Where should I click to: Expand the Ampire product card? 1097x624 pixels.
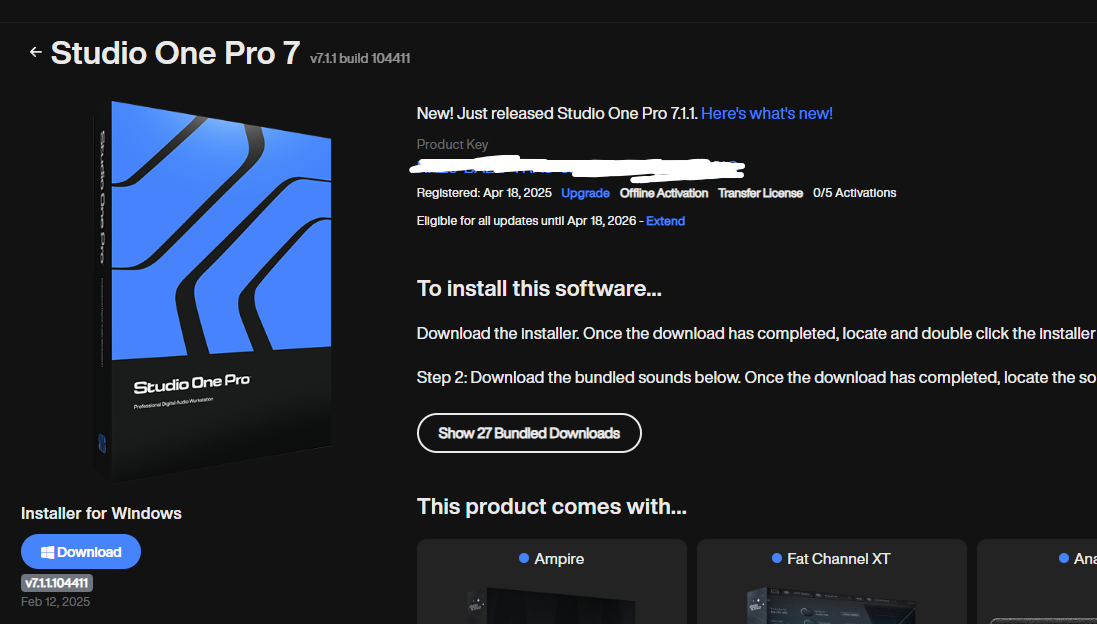click(552, 581)
